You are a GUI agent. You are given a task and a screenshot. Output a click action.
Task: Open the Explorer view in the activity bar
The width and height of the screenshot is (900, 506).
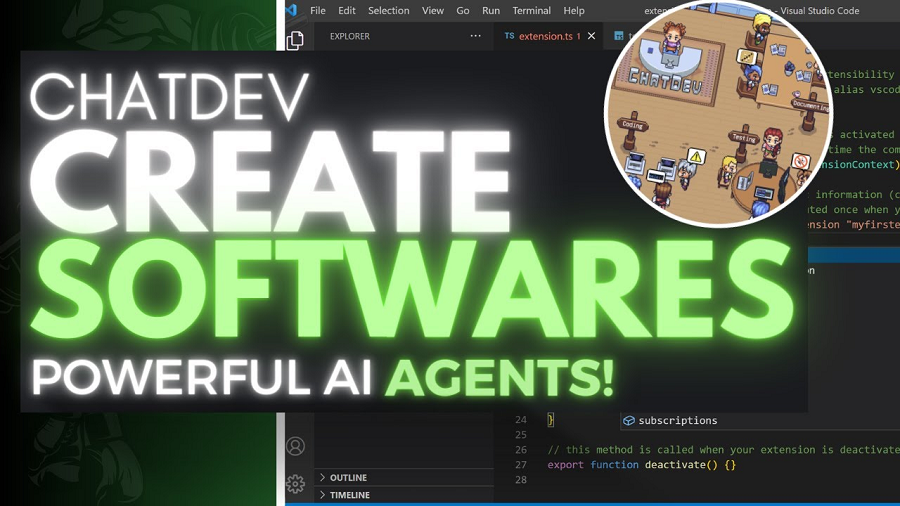pos(295,40)
